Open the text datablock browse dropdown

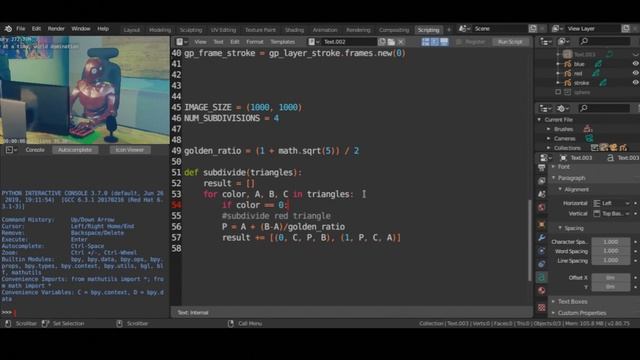point(314,42)
